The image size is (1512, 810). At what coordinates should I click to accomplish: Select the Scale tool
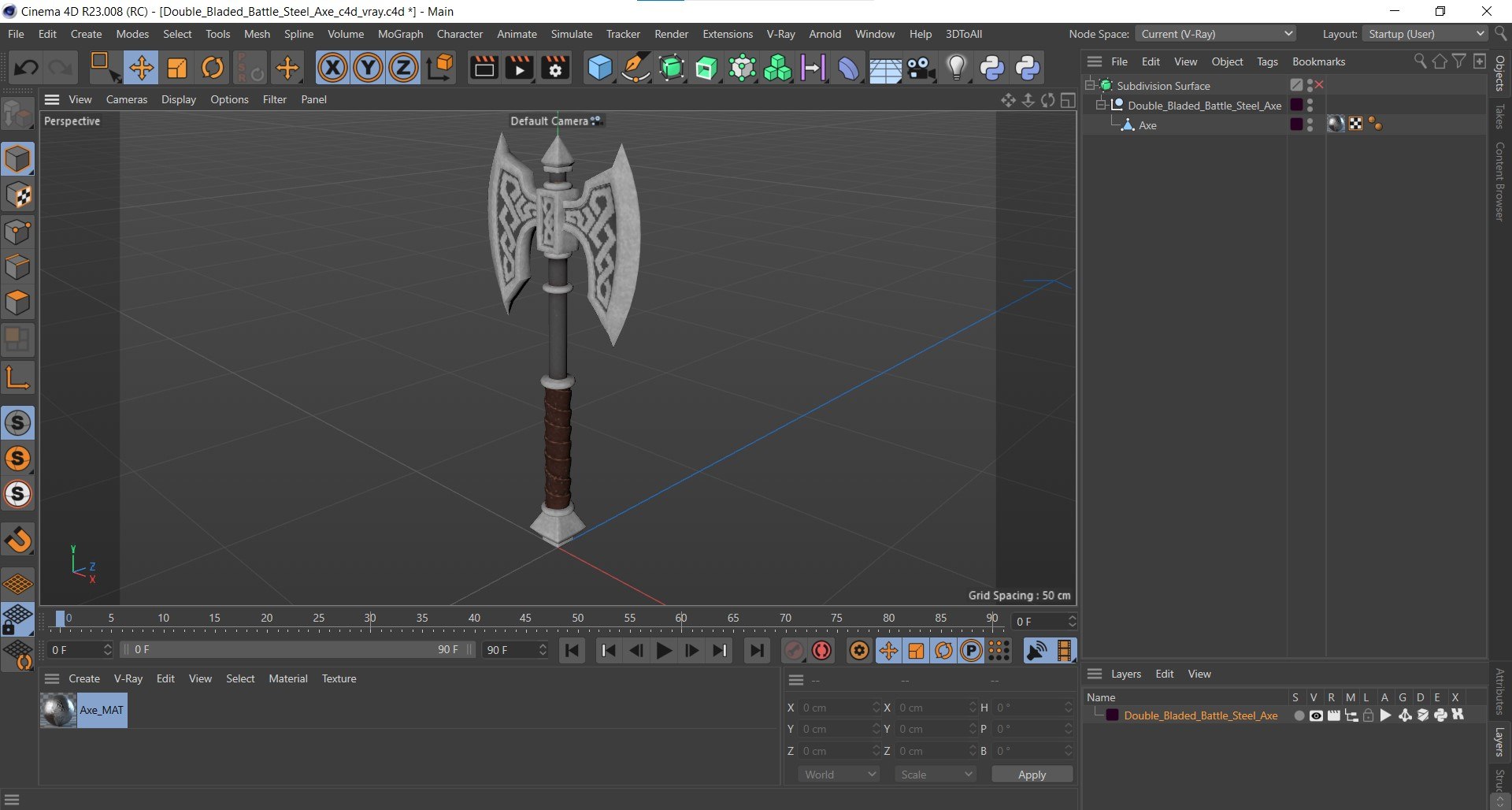click(177, 68)
